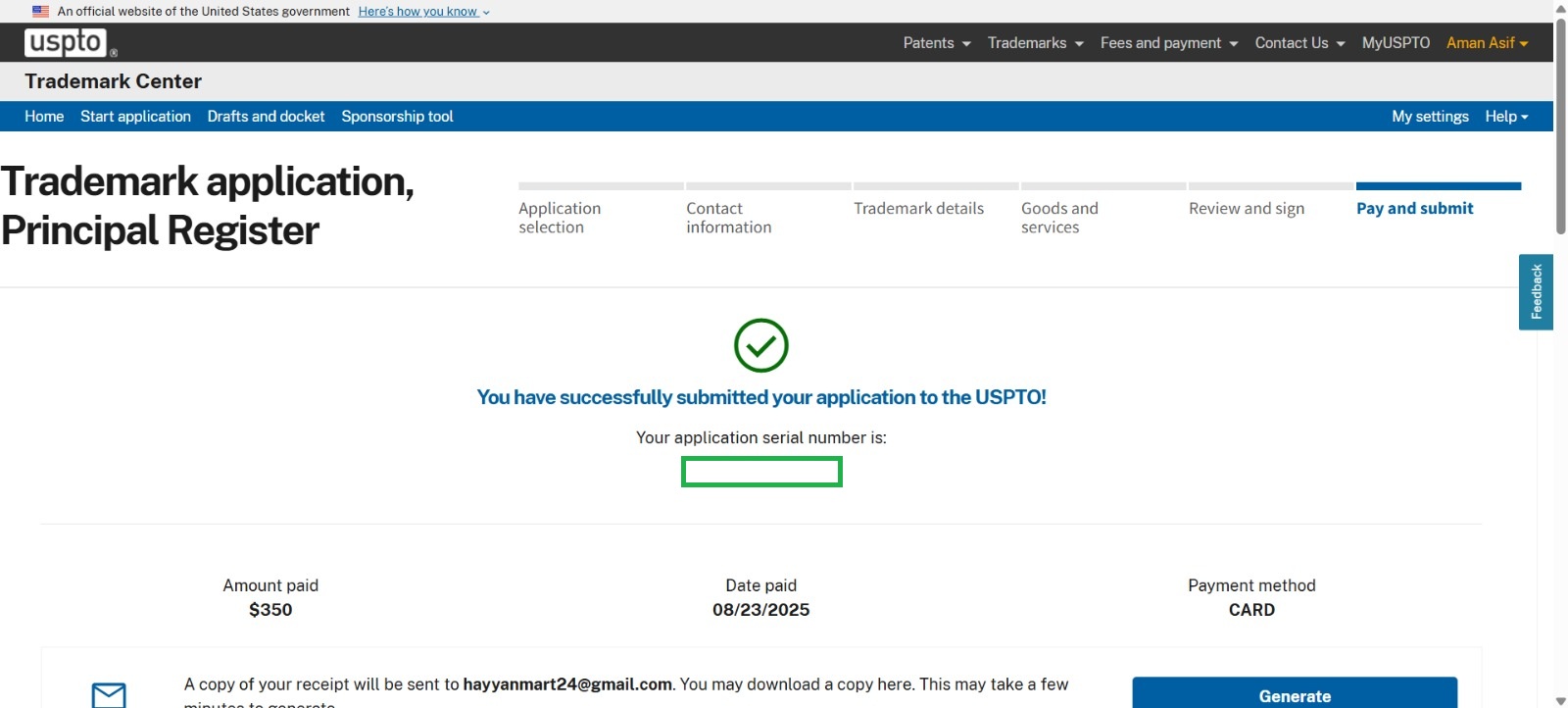
Task: Expand the Contact Us menu
Action: coord(1299,43)
